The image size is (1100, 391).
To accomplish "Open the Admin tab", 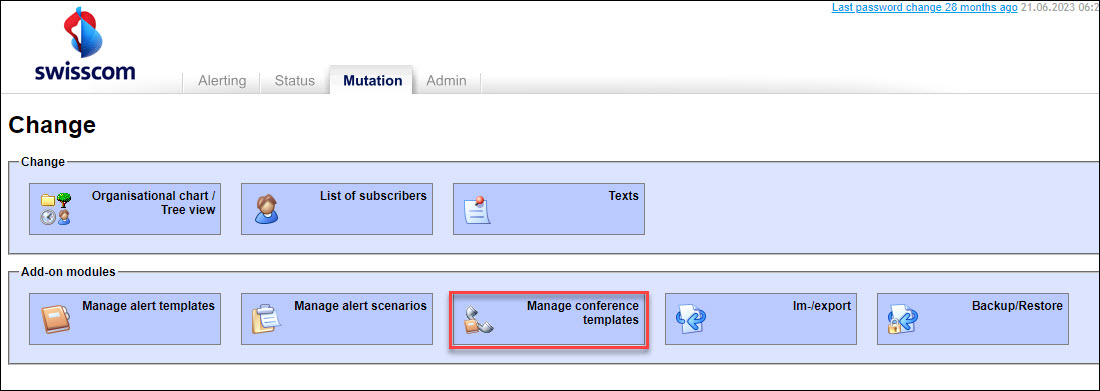I will (446, 81).
